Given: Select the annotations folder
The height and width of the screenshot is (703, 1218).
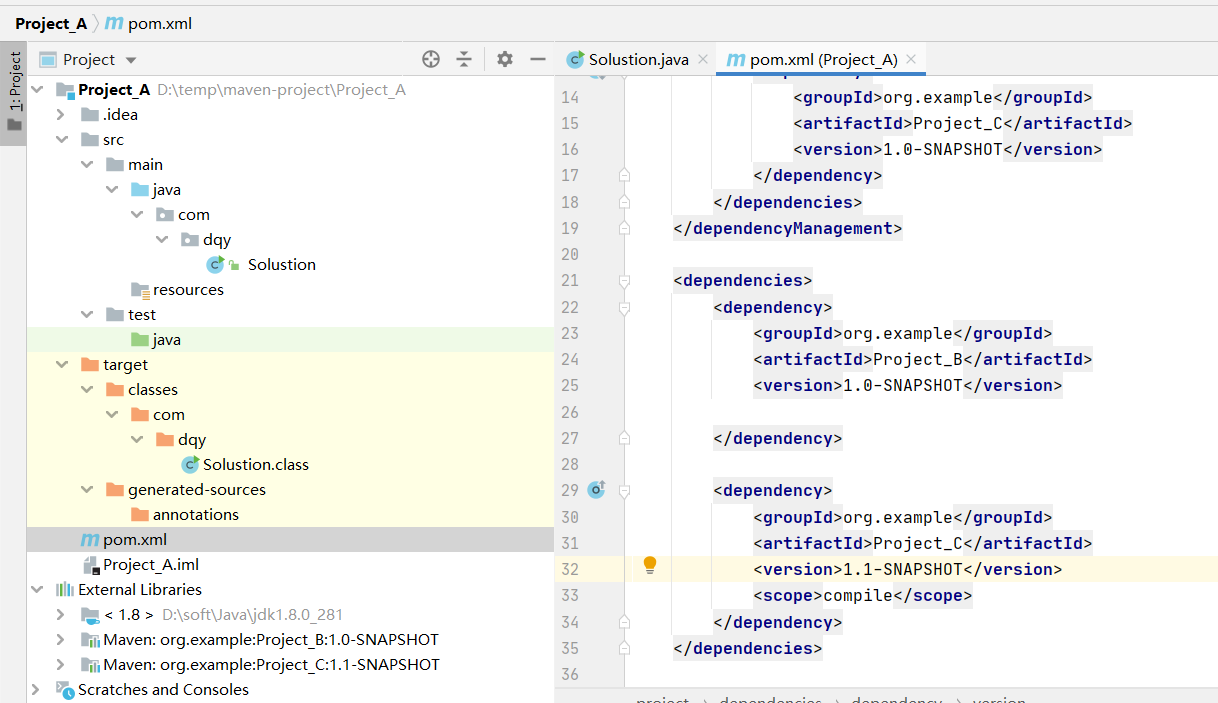Looking at the screenshot, I should [x=195, y=514].
